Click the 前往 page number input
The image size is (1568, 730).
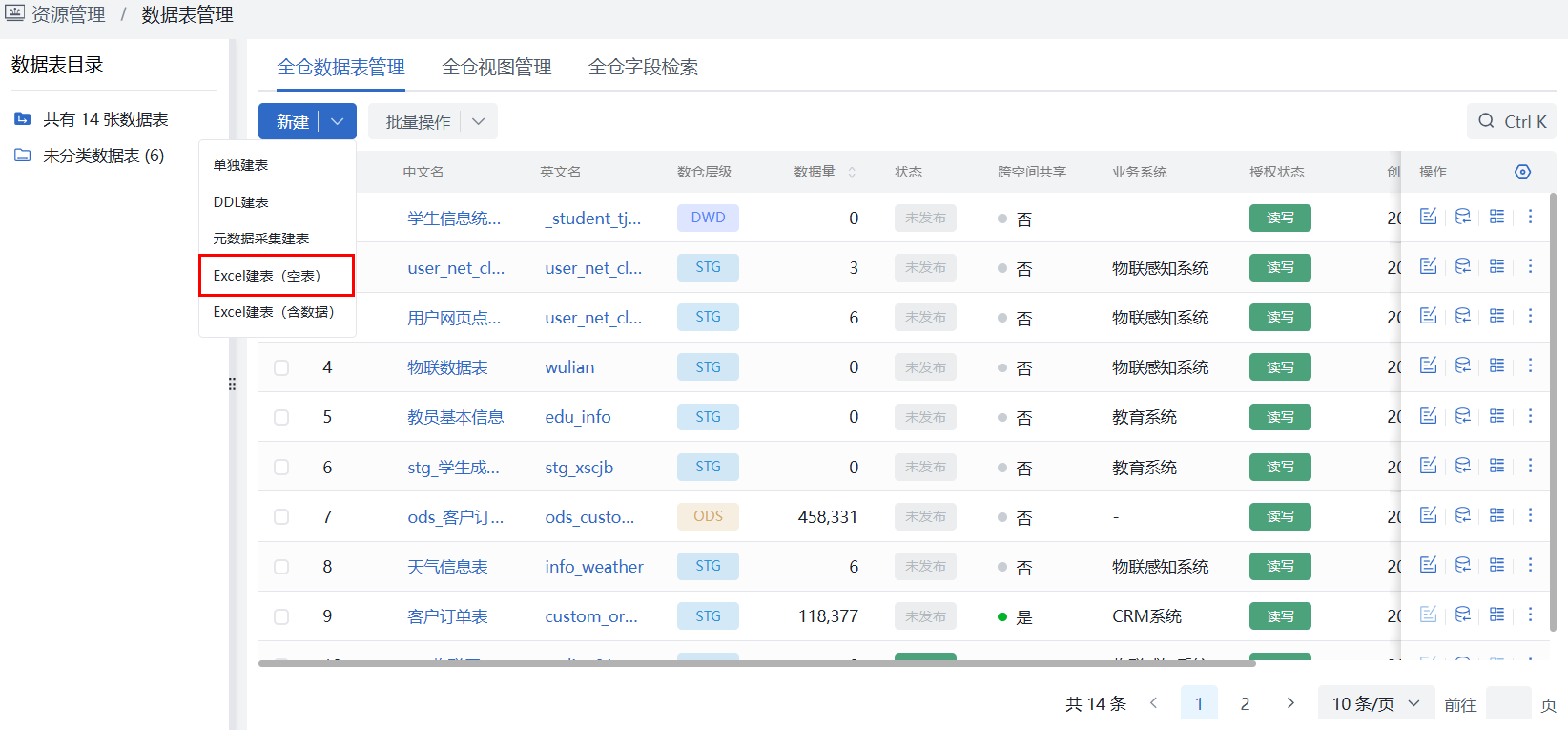pyautogui.click(x=1509, y=703)
